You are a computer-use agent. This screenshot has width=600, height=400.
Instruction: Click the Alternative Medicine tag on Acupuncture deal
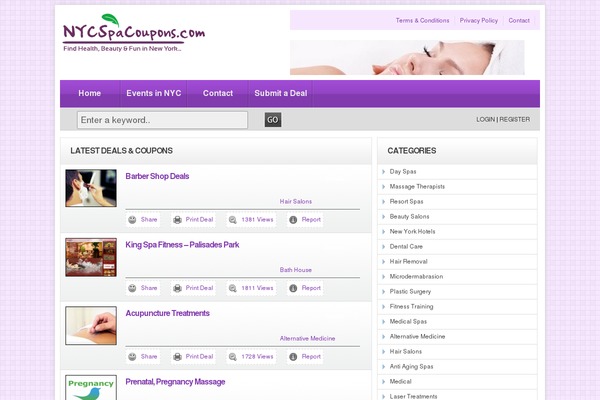pos(307,338)
